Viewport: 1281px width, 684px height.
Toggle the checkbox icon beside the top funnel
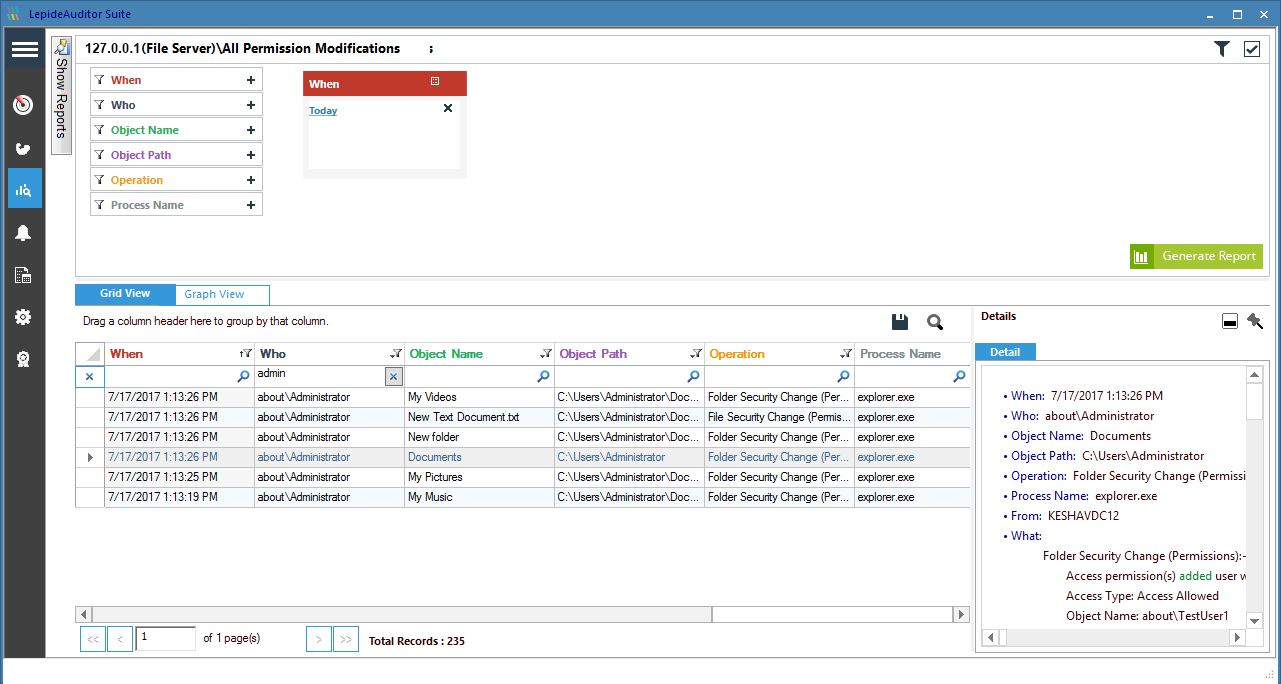pyautogui.click(x=1252, y=49)
